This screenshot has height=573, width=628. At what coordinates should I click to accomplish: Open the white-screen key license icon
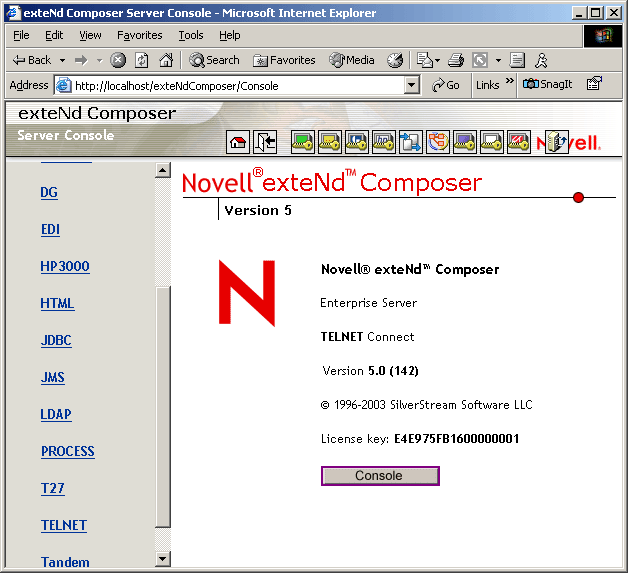(x=492, y=142)
